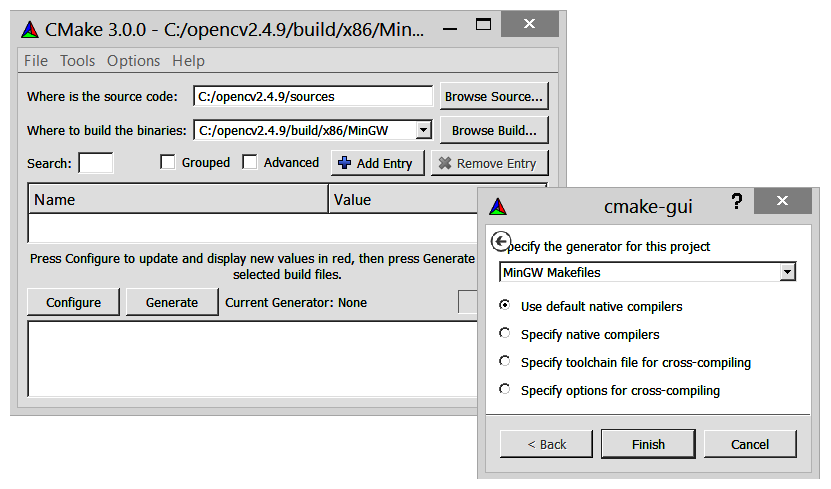Click the back arrow circle in cmake-gui dialog
Image resolution: width=831 pixels, height=489 pixels.
501,242
